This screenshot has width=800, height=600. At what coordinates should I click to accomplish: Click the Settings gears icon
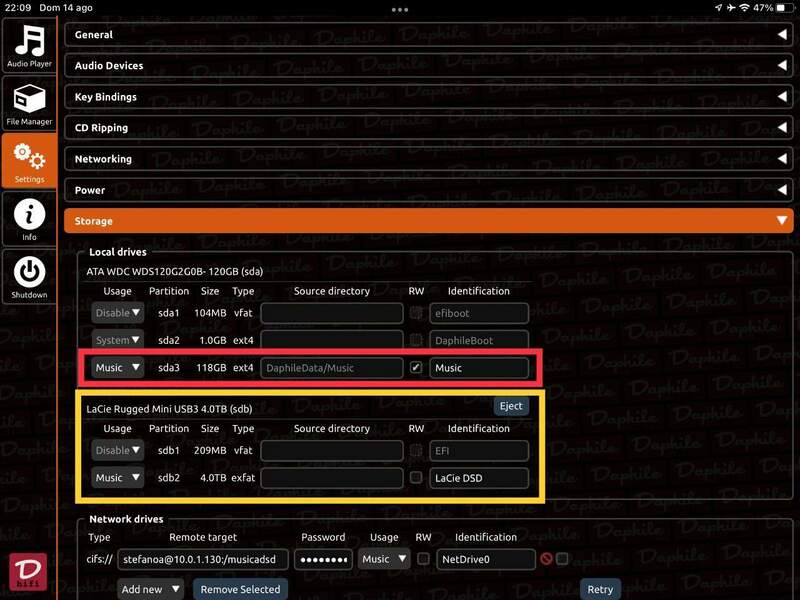[x=29, y=159]
